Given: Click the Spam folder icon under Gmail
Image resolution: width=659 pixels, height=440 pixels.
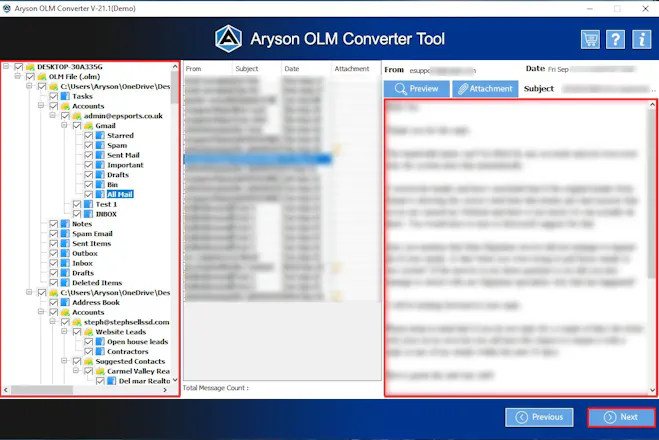Looking at the screenshot, I should (x=100, y=145).
